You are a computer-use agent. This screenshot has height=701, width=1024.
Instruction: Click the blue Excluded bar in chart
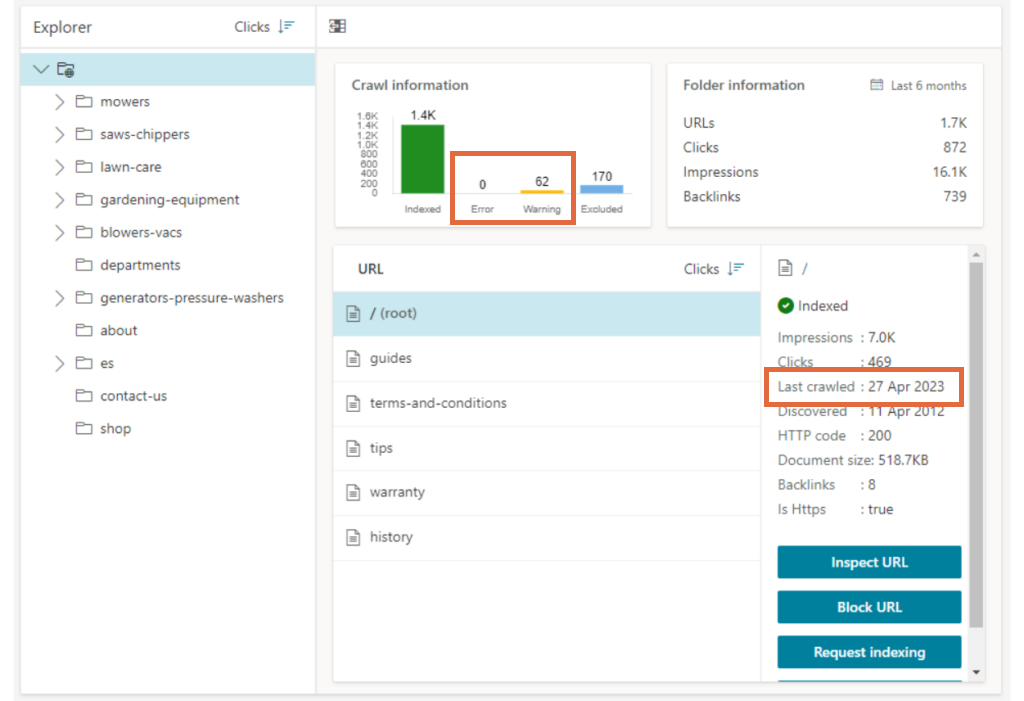(601, 189)
